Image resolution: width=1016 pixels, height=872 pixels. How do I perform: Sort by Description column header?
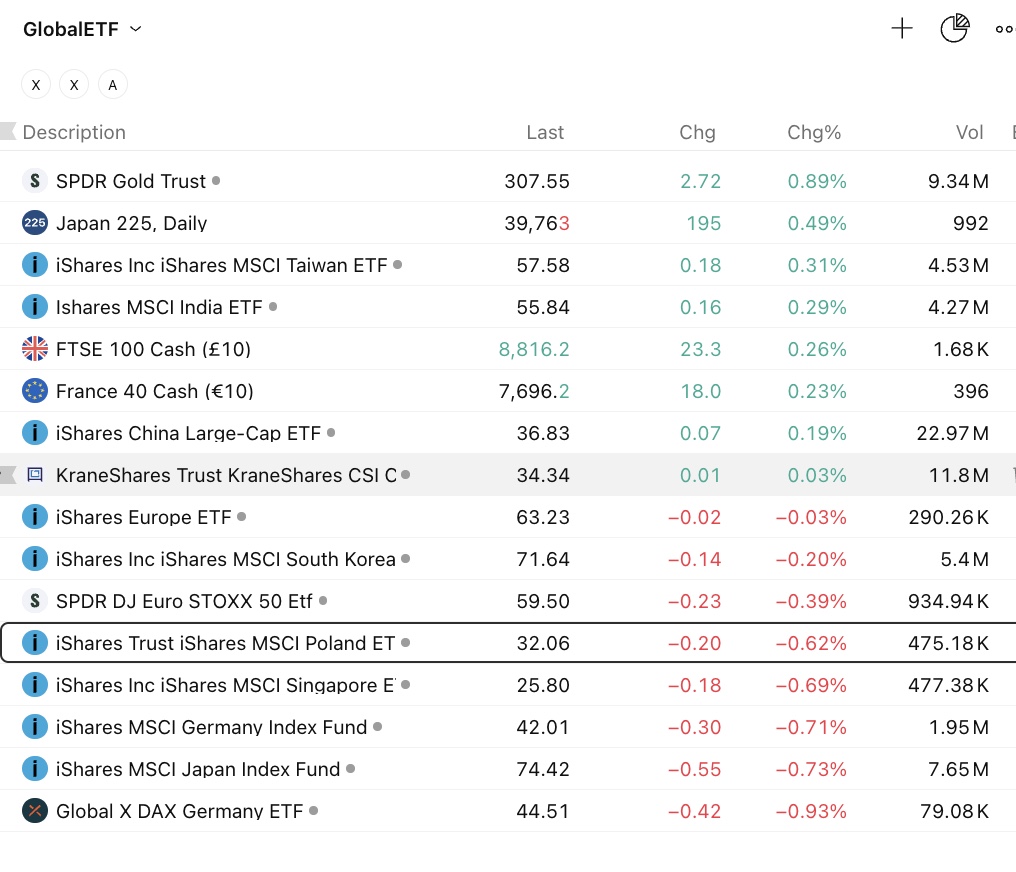pyautogui.click(x=74, y=132)
